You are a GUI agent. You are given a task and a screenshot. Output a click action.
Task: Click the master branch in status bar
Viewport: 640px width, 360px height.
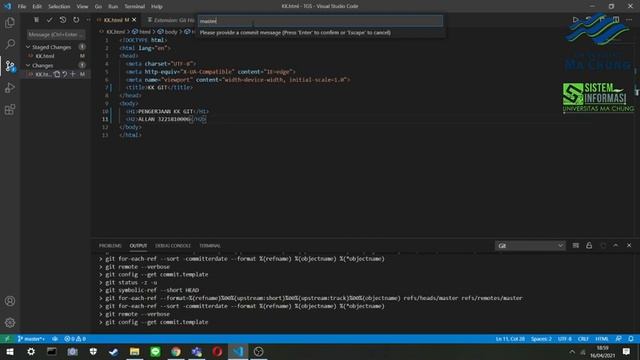pos(31,339)
